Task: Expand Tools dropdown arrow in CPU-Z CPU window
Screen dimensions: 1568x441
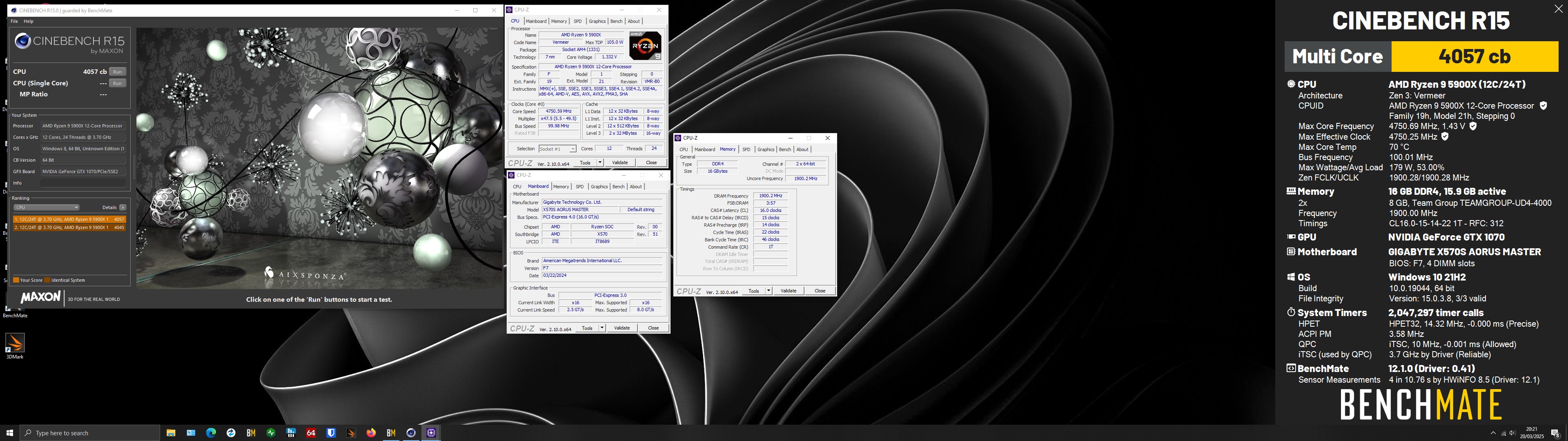Action: click(x=600, y=163)
